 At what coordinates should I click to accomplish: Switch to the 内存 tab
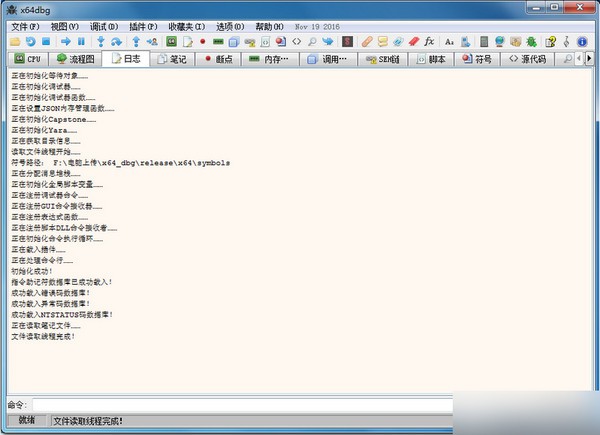click(x=270, y=59)
